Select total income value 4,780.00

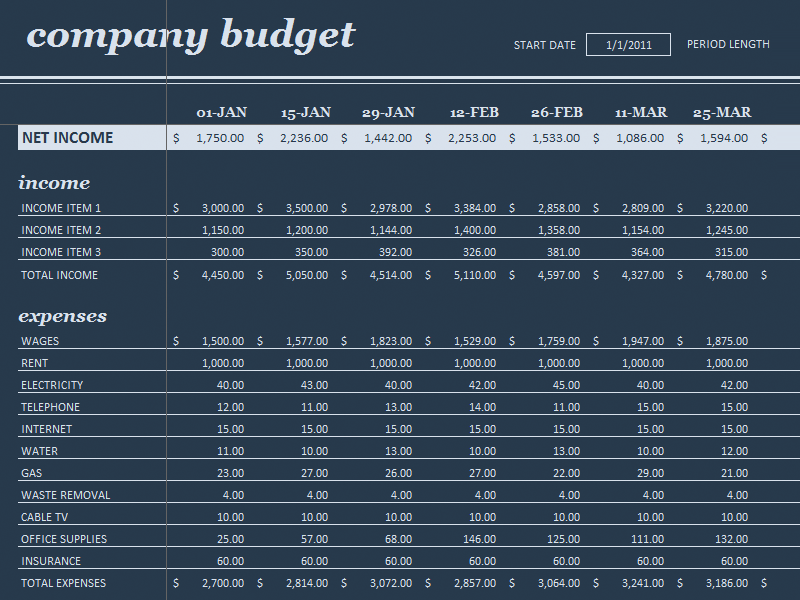(727, 275)
